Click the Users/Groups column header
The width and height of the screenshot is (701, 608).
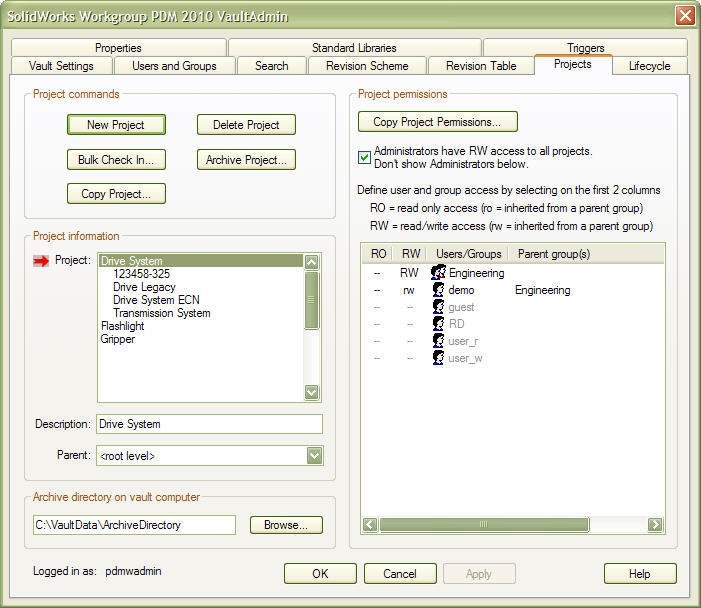[468, 254]
